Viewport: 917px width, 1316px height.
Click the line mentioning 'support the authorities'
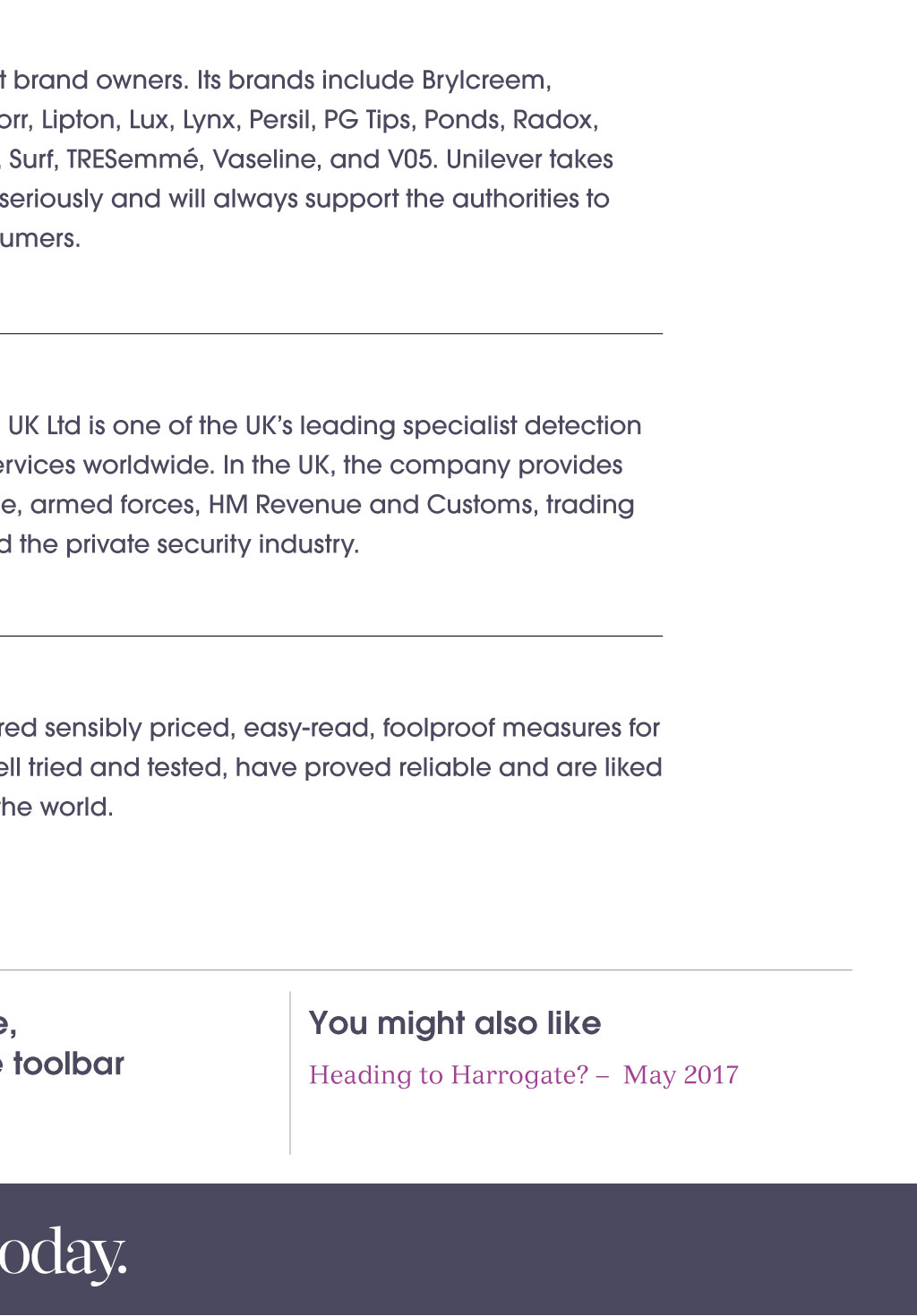(x=304, y=199)
